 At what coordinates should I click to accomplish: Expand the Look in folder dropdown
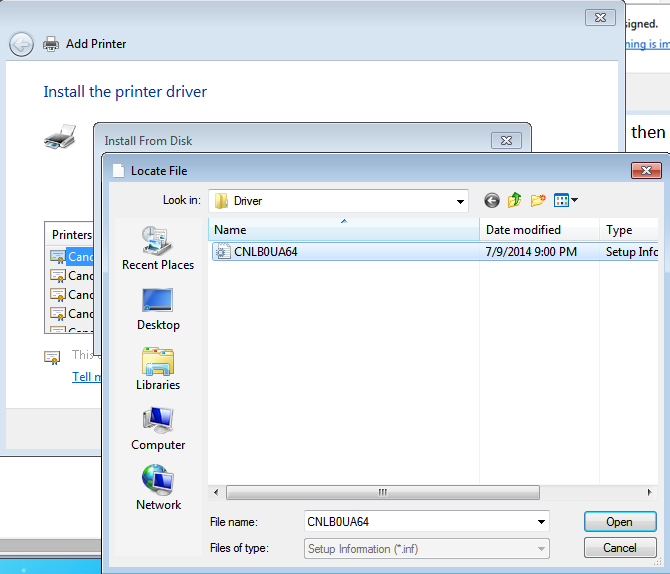pyautogui.click(x=459, y=201)
